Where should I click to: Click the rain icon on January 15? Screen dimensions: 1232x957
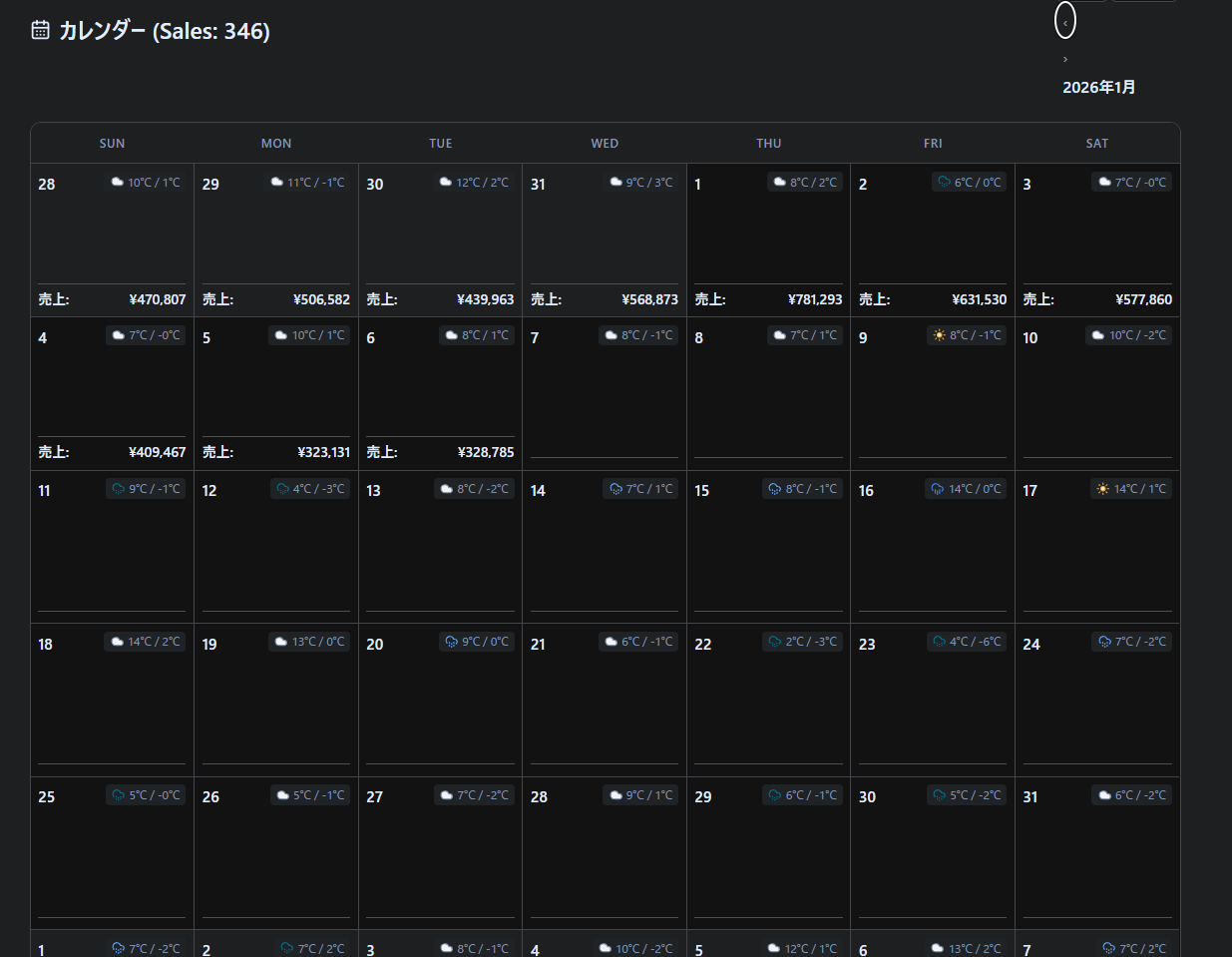pyautogui.click(x=775, y=489)
